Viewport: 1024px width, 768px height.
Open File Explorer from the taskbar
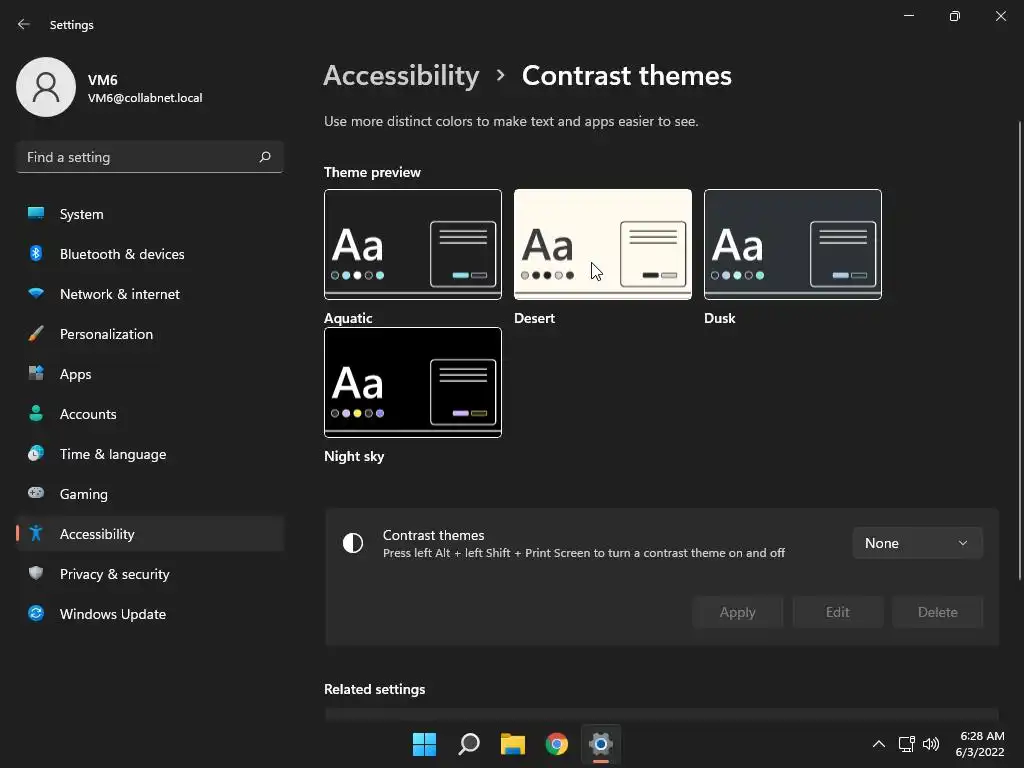point(513,744)
